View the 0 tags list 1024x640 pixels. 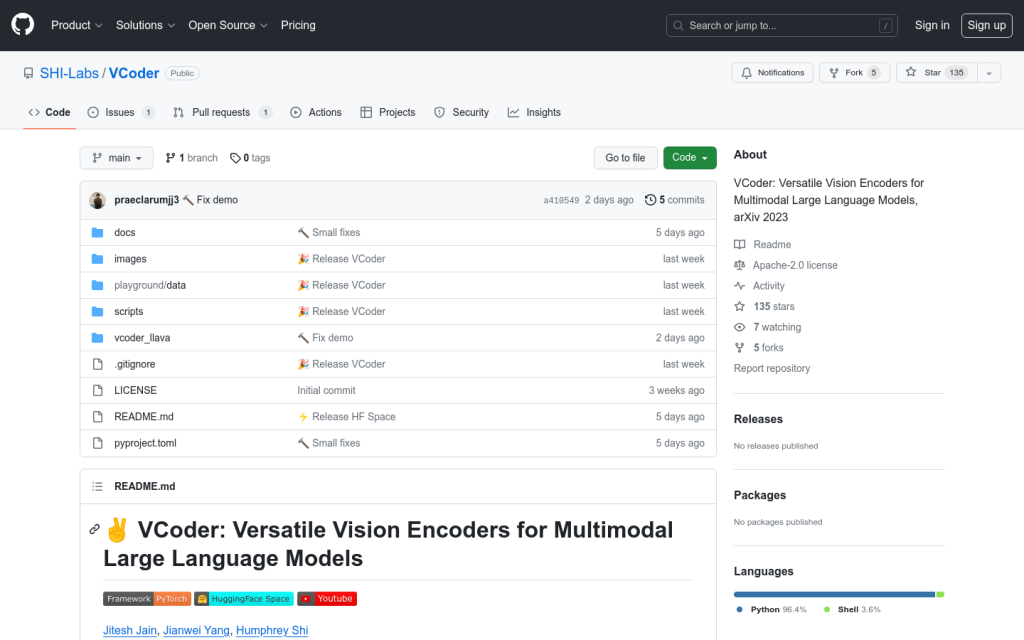coord(250,158)
